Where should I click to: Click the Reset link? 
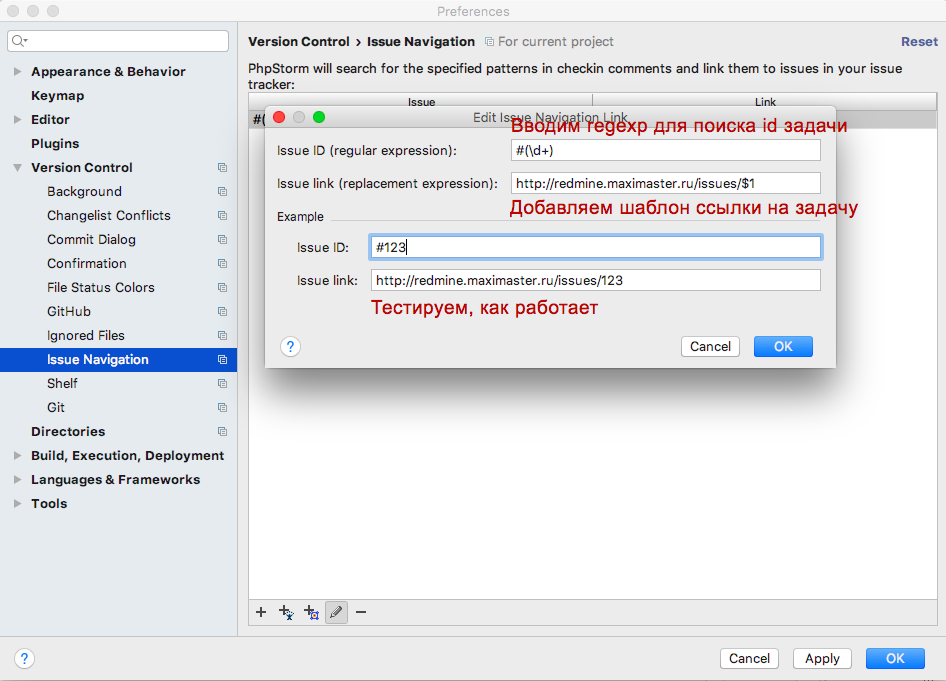[x=919, y=42]
